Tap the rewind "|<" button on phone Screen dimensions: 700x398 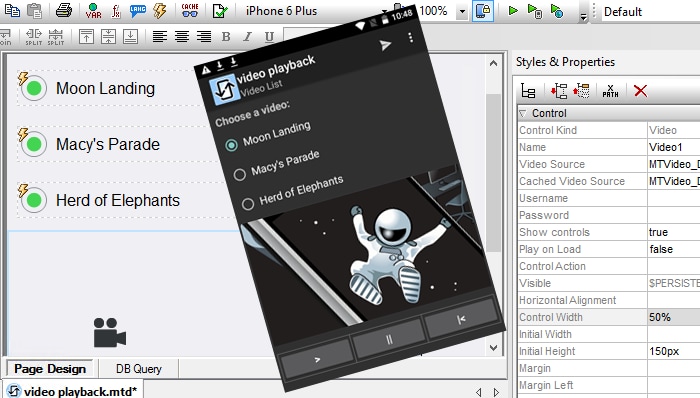click(x=462, y=319)
